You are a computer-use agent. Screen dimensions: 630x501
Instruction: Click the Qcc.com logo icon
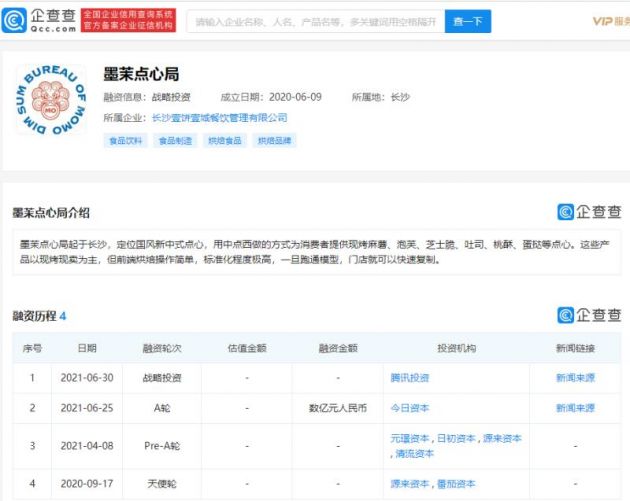tap(14, 20)
